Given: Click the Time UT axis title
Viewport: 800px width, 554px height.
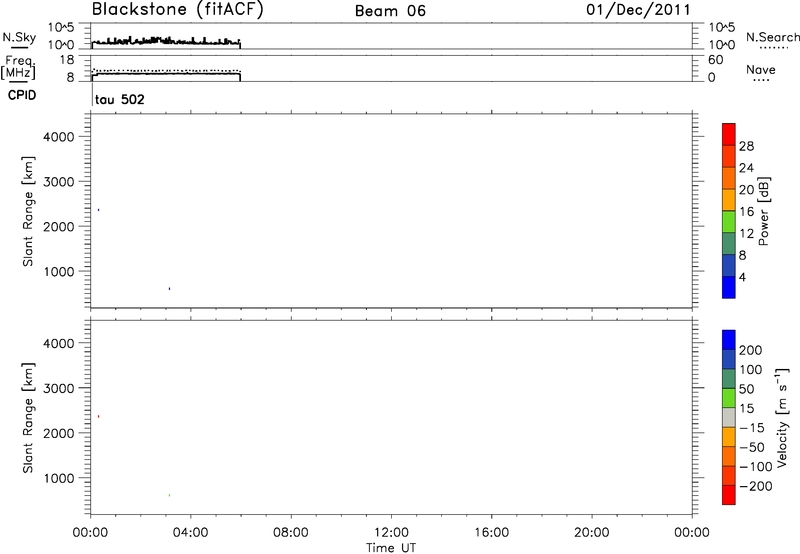Looking at the screenshot, I should [x=391, y=548].
